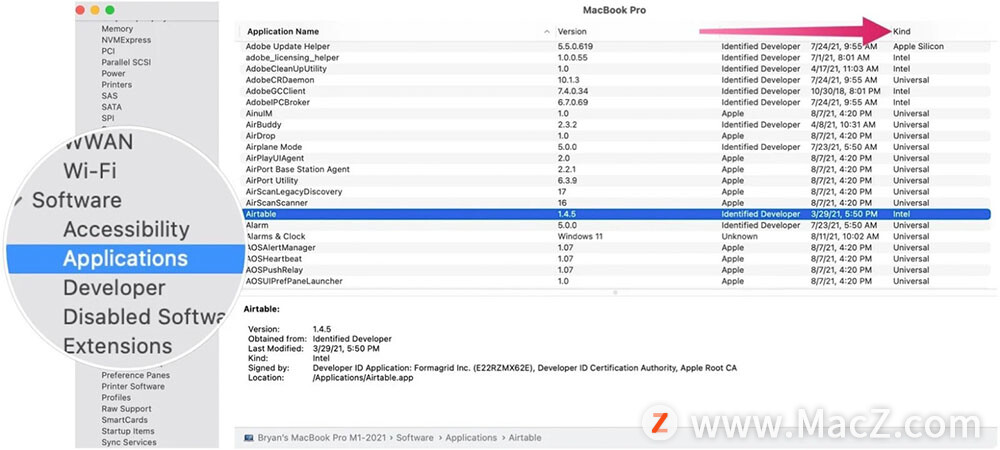
Task: Select the SAS sidebar item
Action: tap(109, 96)
